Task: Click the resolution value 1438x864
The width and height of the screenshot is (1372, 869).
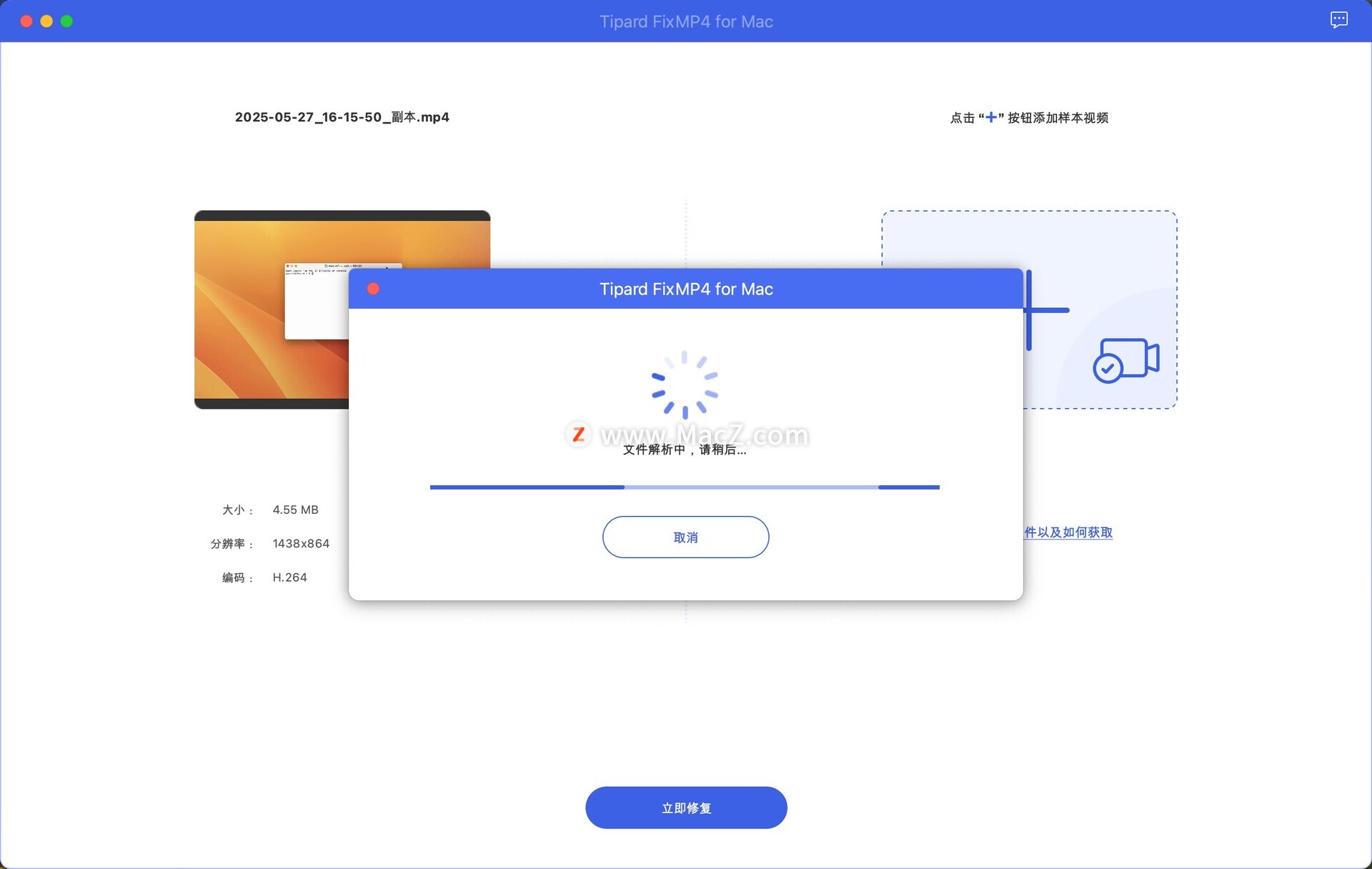Action: (x=301, y=544)
